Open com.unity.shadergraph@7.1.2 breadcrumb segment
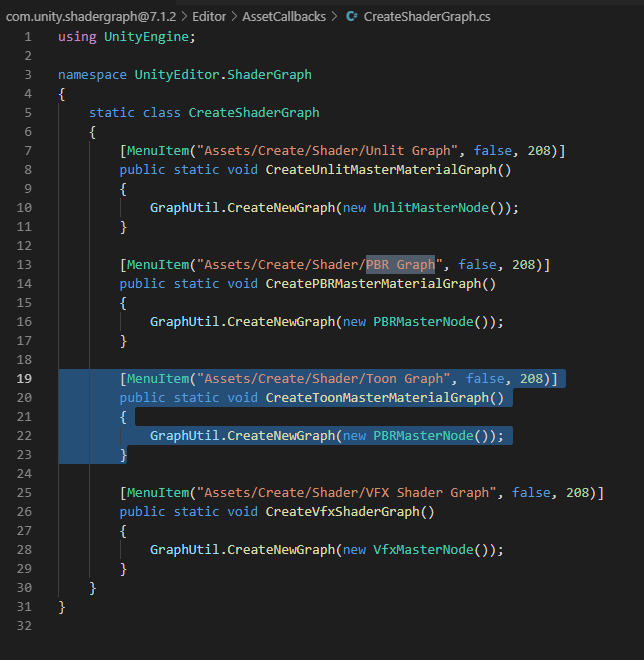644x660 pixels. tap(91, 16)
